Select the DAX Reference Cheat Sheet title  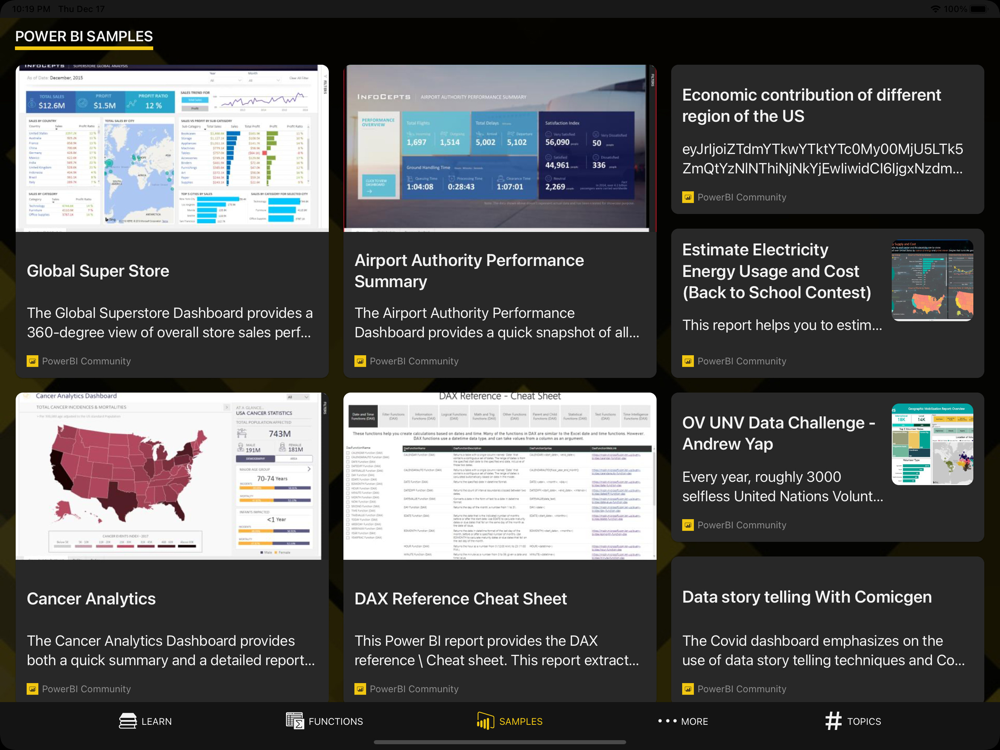tap(460, 599)
